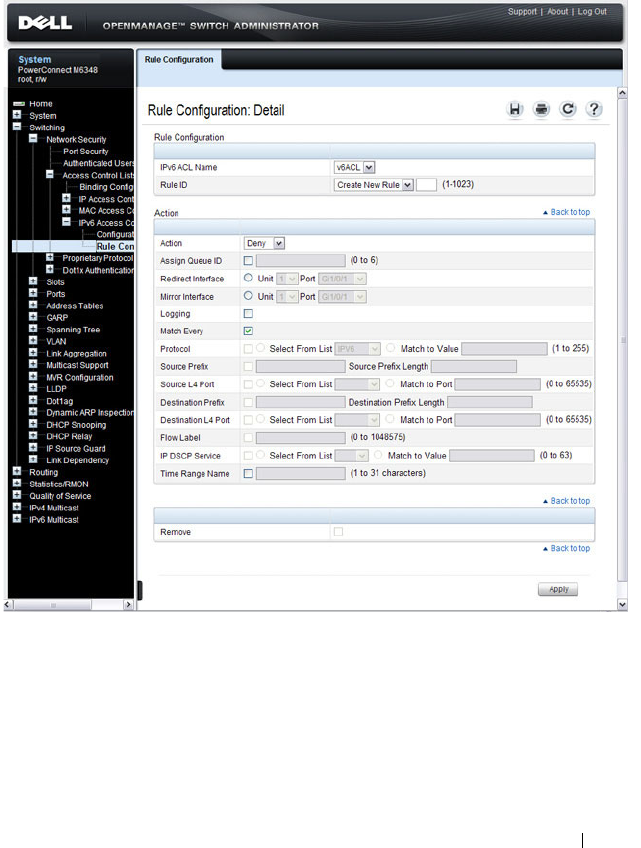The height and width of the screenshot is (848, 641).
Task: Expand the LLDP tree node
Action: click(34, 388)
